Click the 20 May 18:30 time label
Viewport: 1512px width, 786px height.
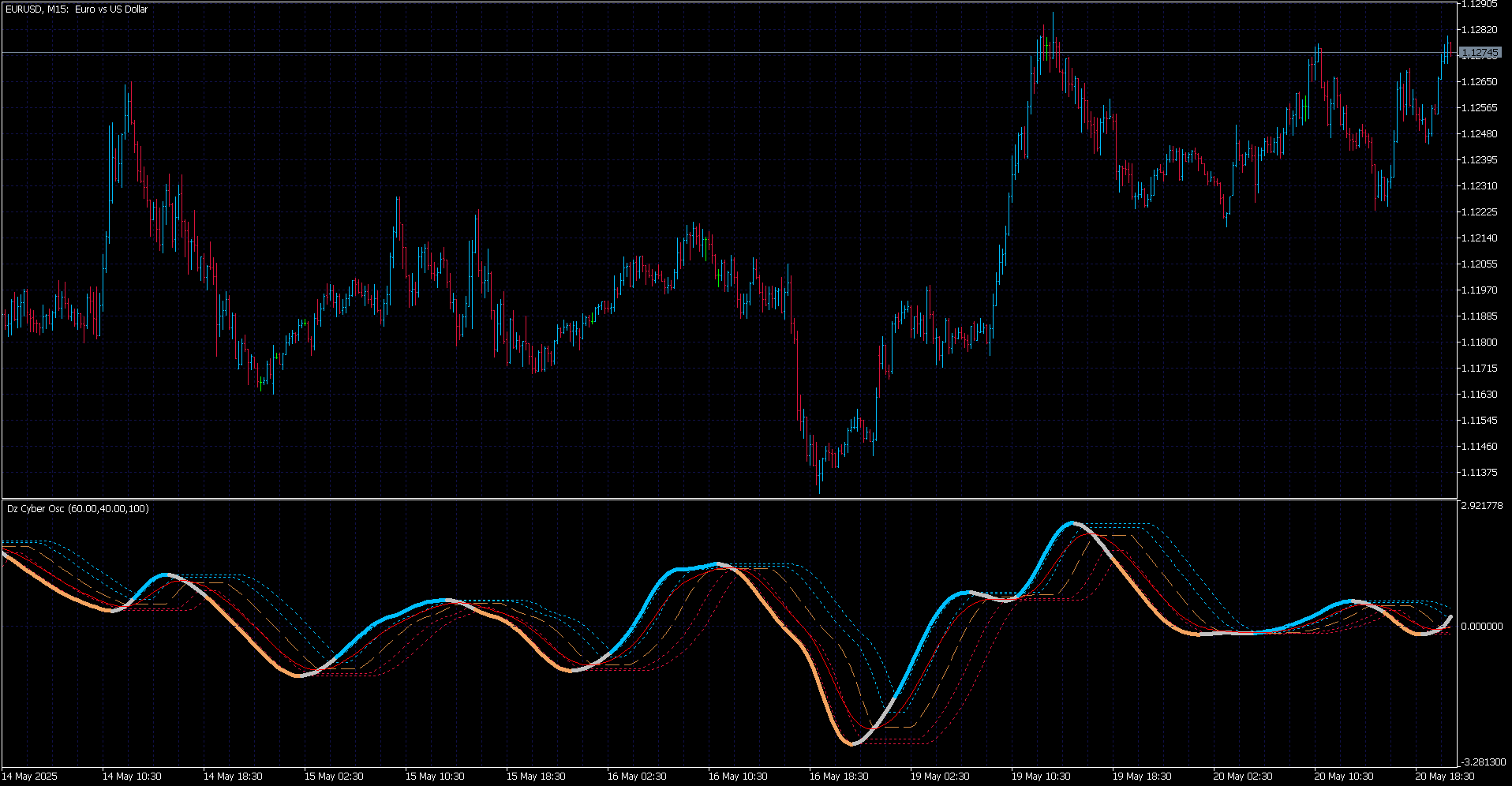[1445, 777]
